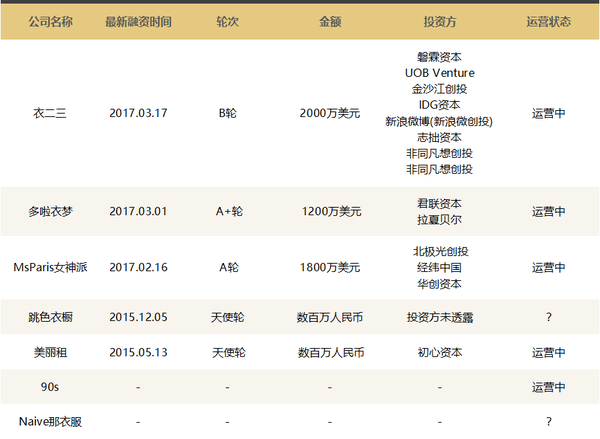Viewport: 600px width, 439px height.
Task: Click investor IDG资本
Action: point(440,105)
